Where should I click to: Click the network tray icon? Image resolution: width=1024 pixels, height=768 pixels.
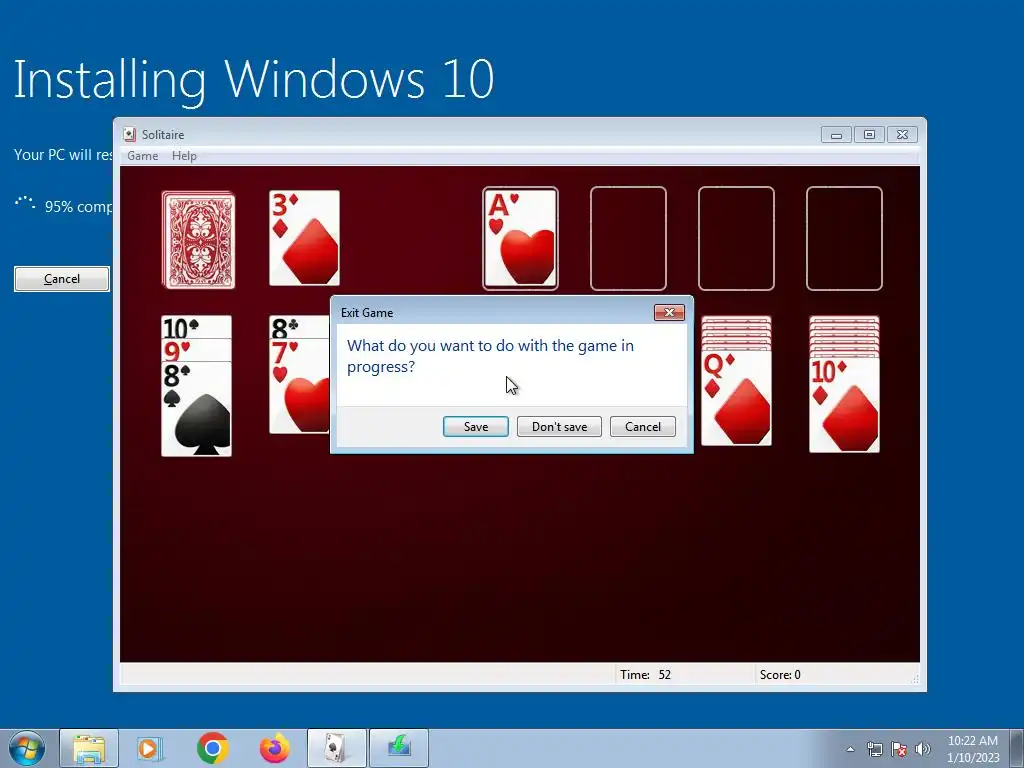pyautogui.click(x=874, y=749)
